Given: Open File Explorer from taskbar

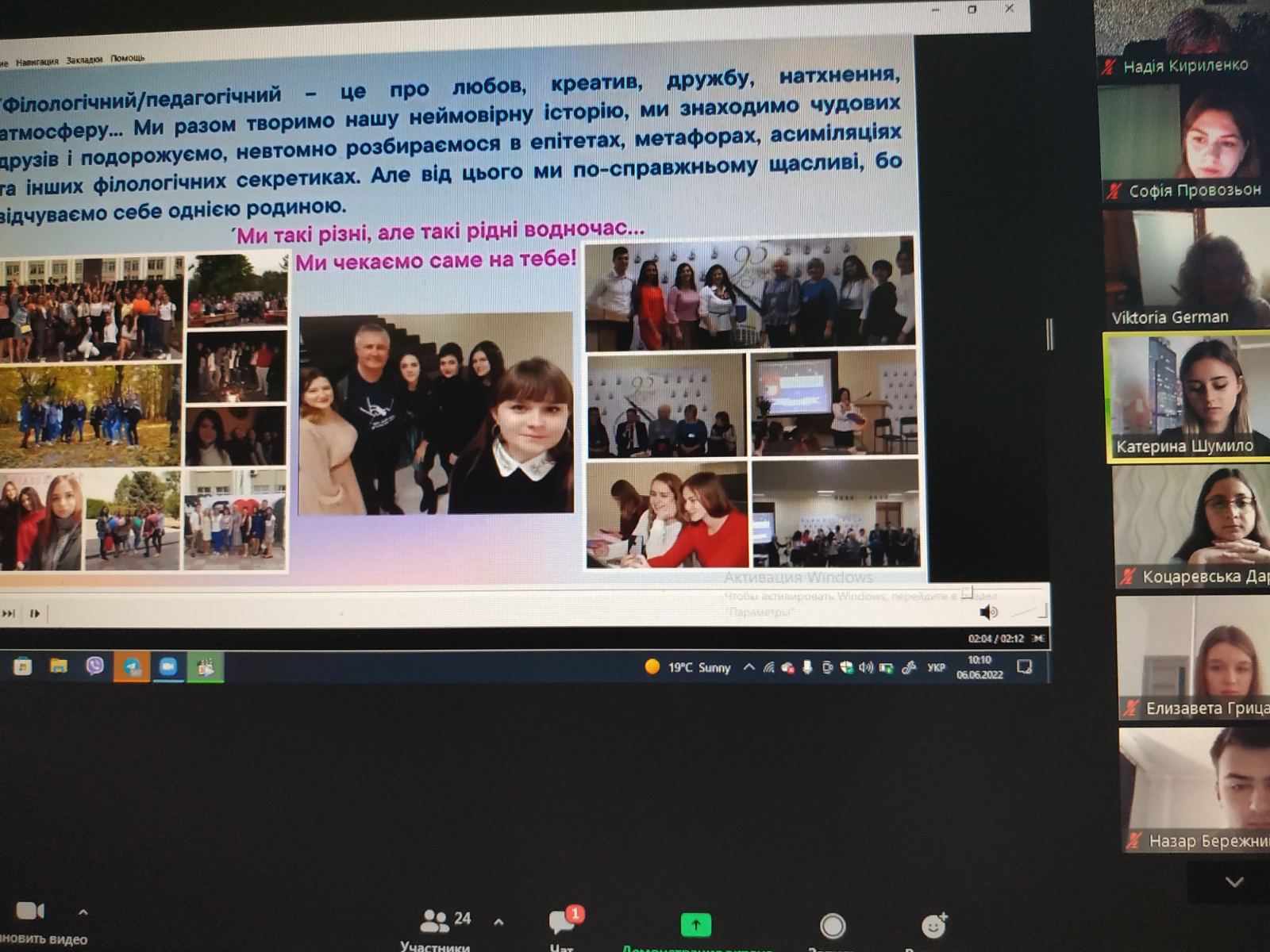Looking at the screenshot, I should coord(59,666).
